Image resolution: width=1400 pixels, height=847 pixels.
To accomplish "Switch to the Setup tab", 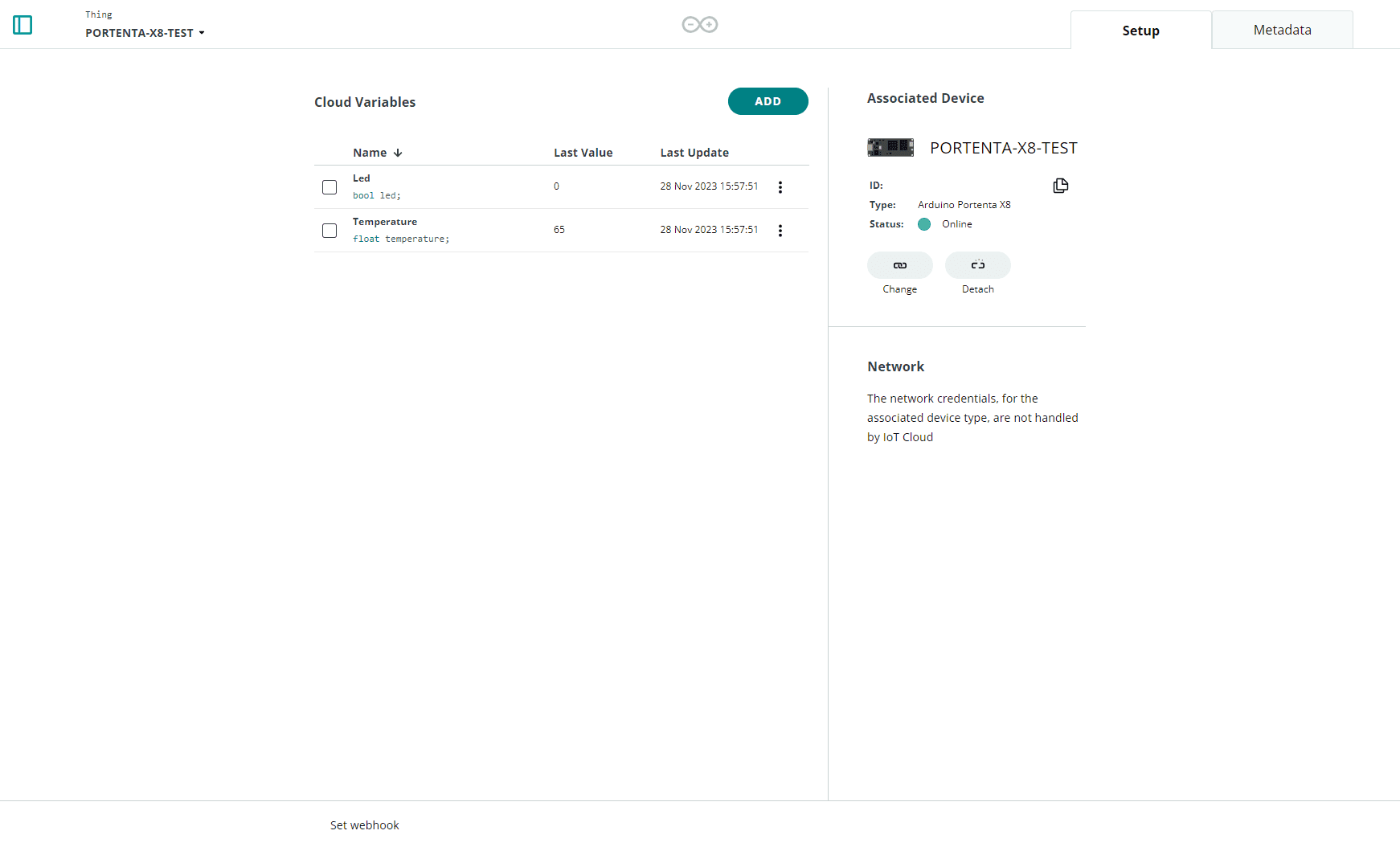I will [1140, 31].
